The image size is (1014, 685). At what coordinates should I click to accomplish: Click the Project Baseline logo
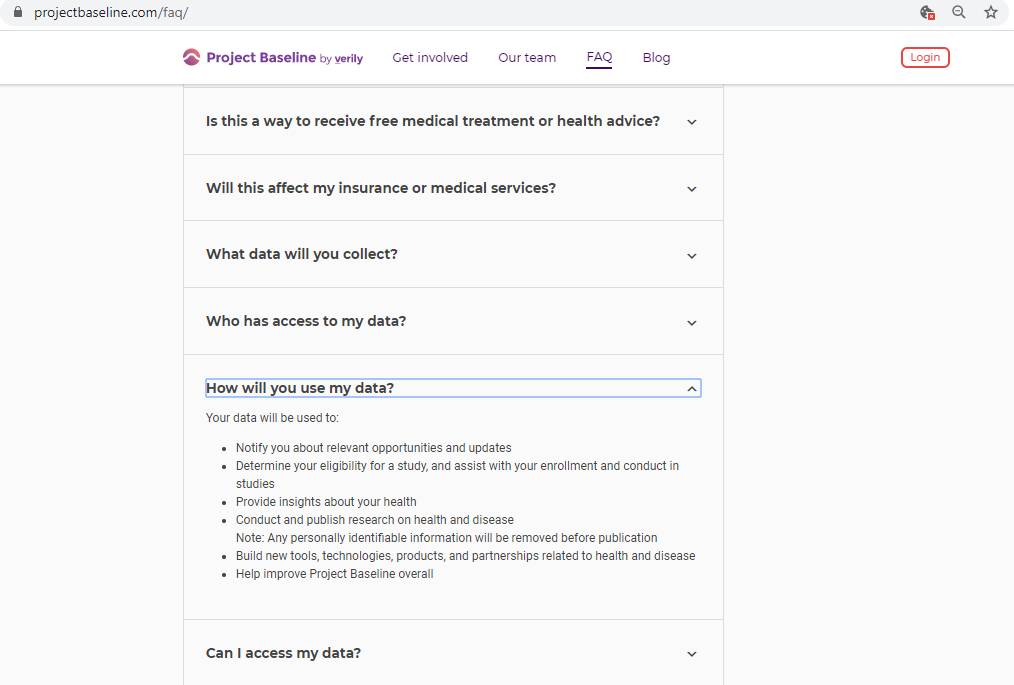[x=272, y=58]
